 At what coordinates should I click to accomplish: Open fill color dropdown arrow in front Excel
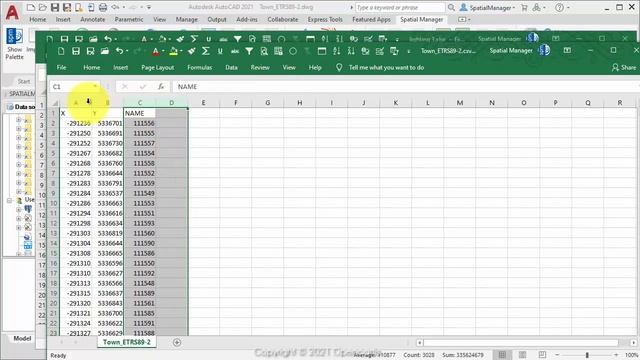[x=181, y=51]
